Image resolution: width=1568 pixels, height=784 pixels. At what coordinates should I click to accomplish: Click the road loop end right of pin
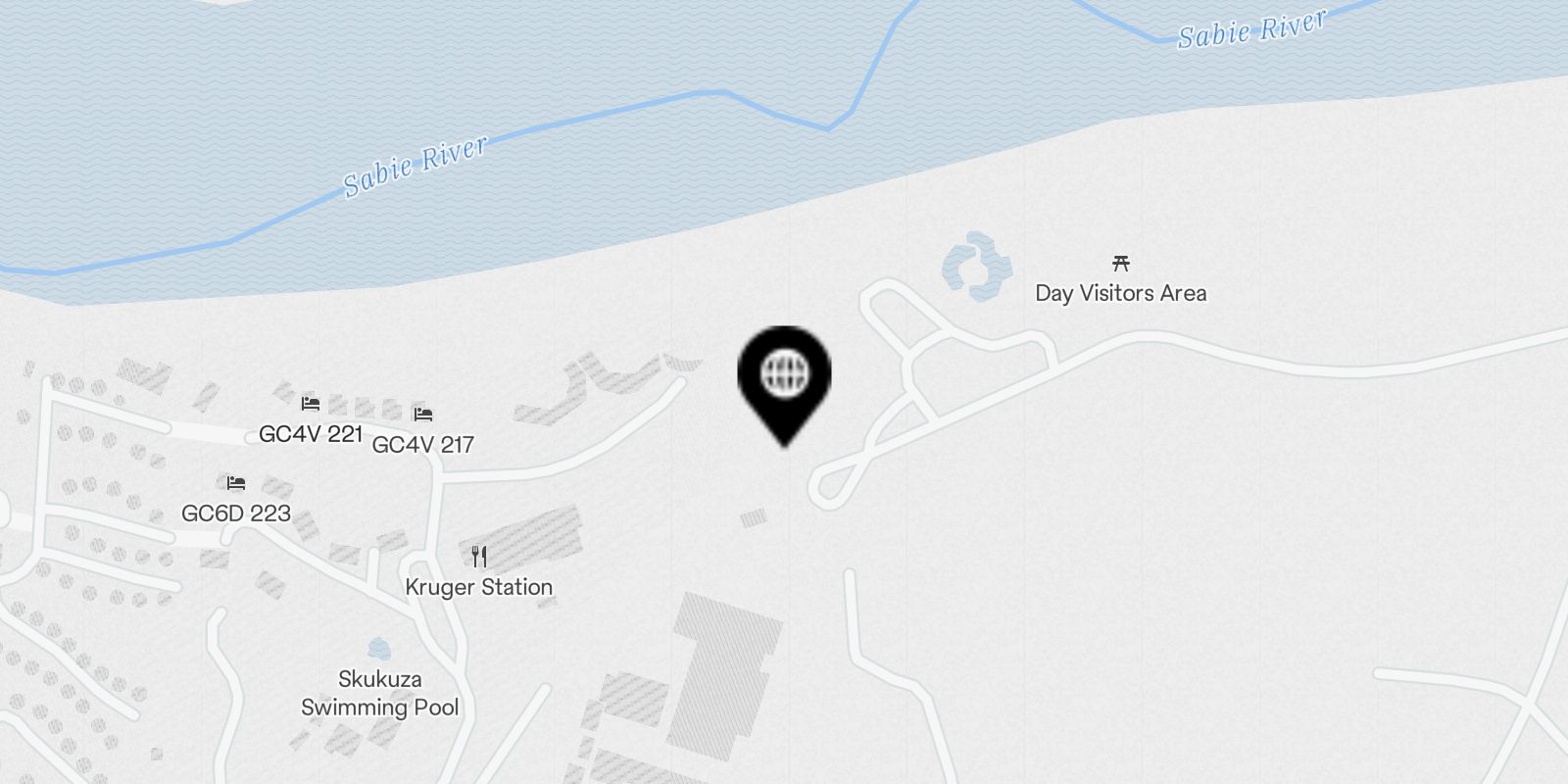[828, 486]
